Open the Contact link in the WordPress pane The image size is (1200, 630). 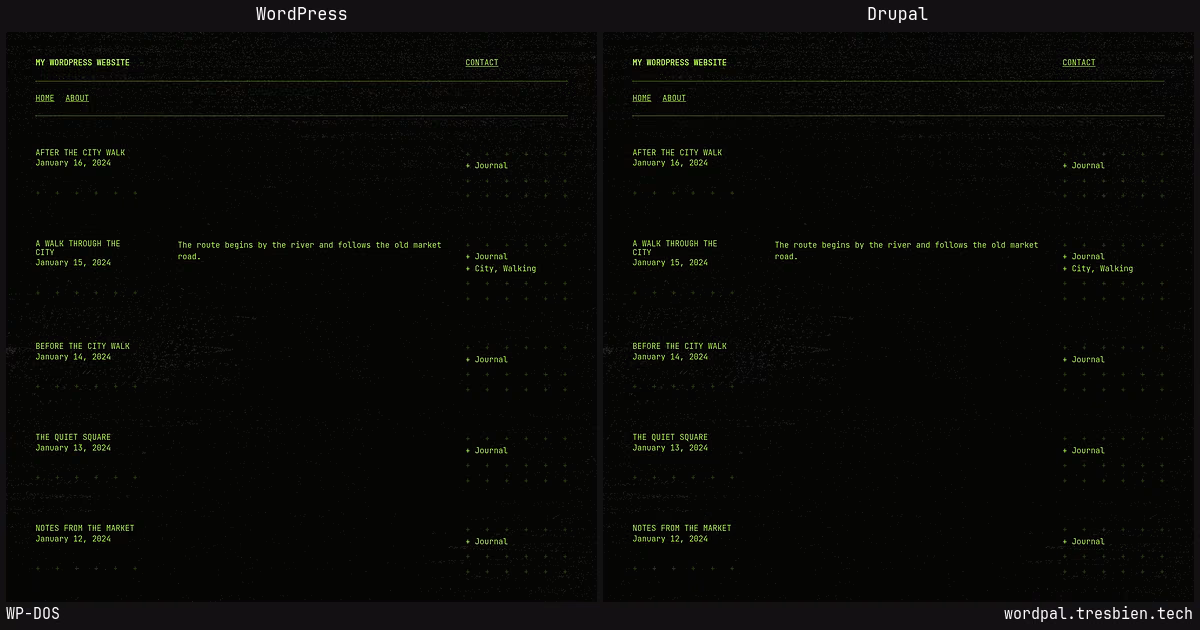coord(482,62)
